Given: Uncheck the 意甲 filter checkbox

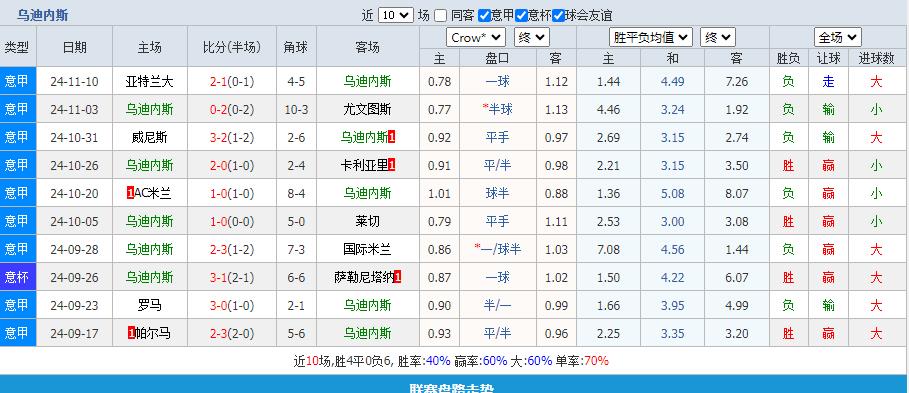Looking at the screenshot, I should 485,15.
